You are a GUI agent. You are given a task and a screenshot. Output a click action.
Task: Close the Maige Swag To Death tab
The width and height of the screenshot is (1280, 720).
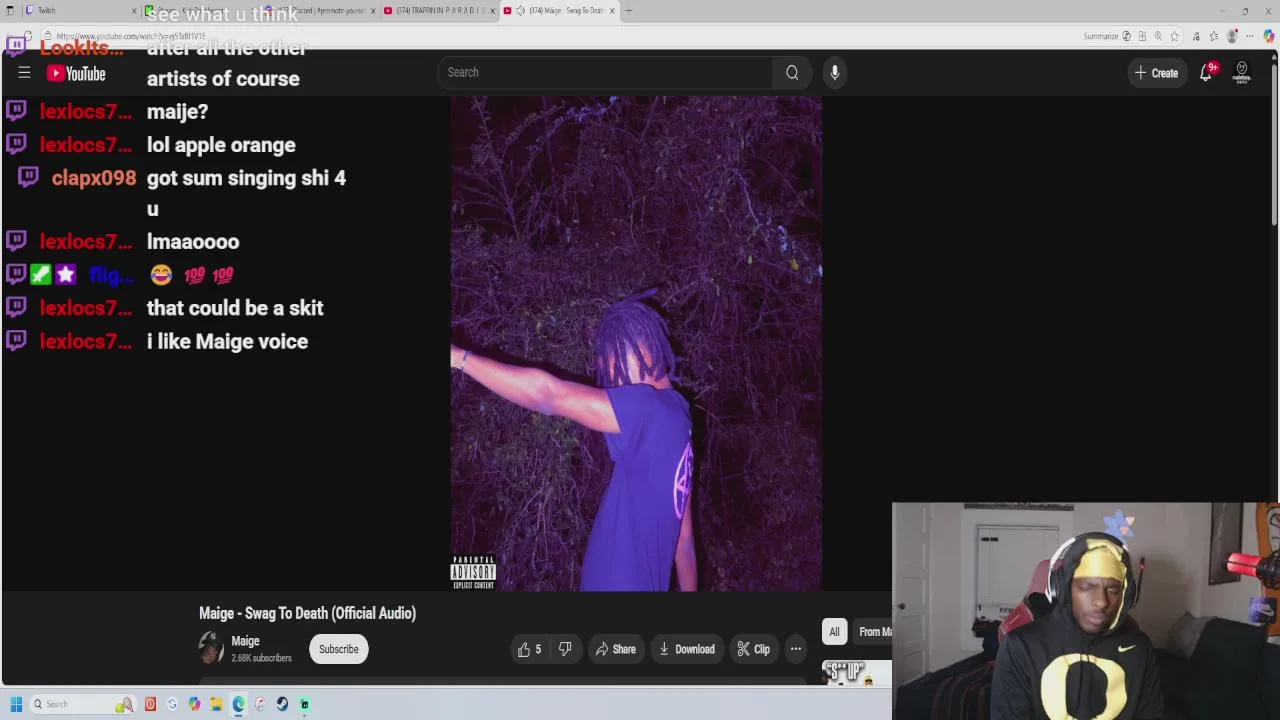(612, 10)
